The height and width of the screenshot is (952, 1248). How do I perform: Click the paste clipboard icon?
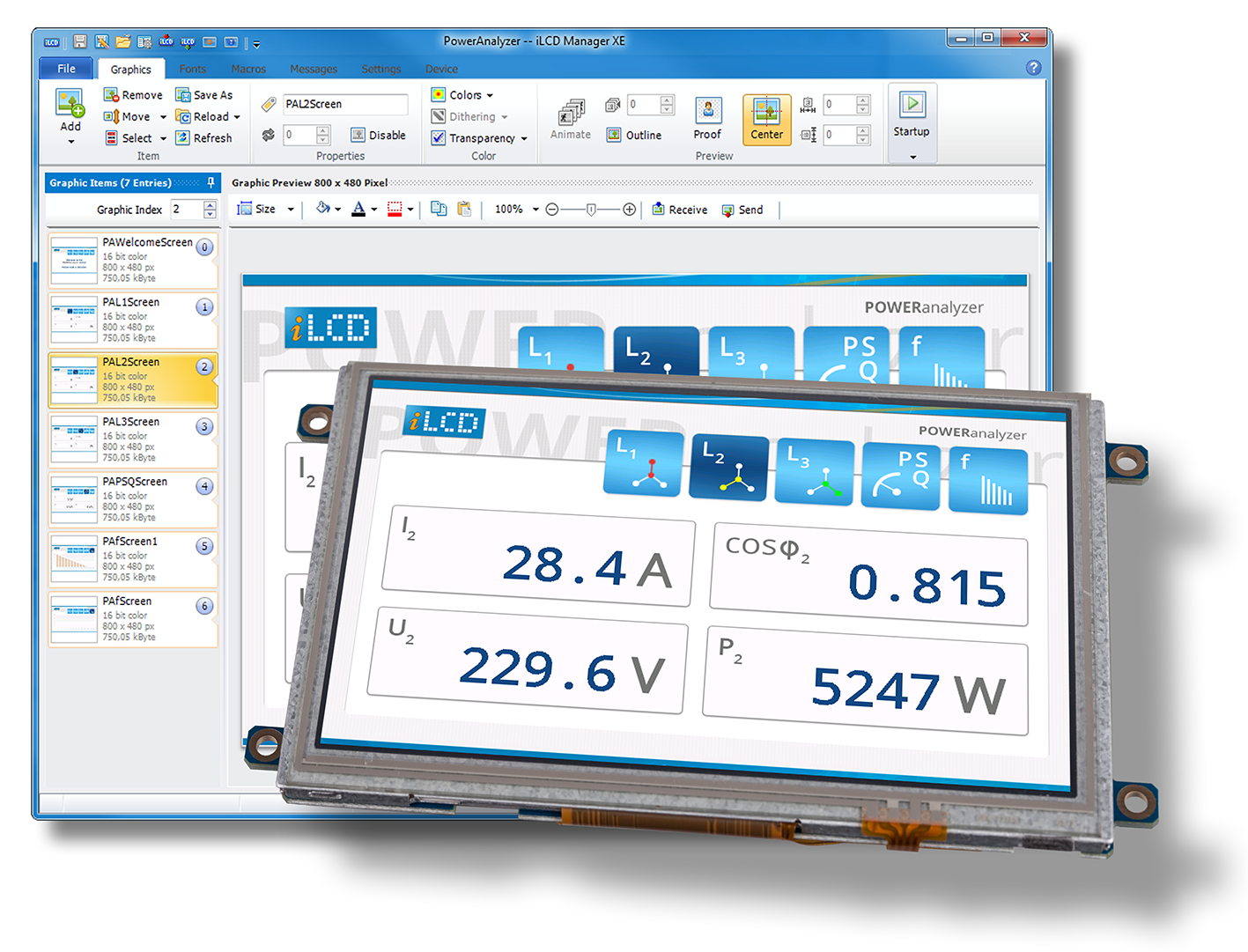464,209
